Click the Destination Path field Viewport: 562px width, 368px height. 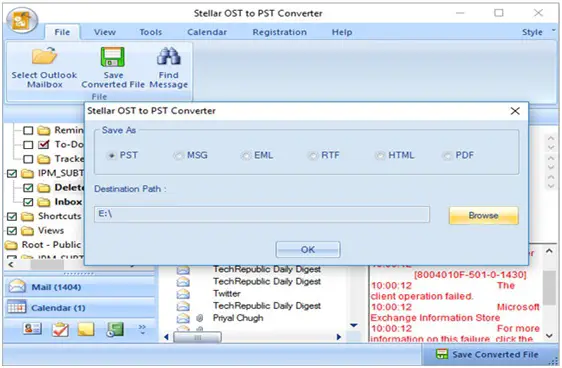pyautogui.click(x=262, y=214)
